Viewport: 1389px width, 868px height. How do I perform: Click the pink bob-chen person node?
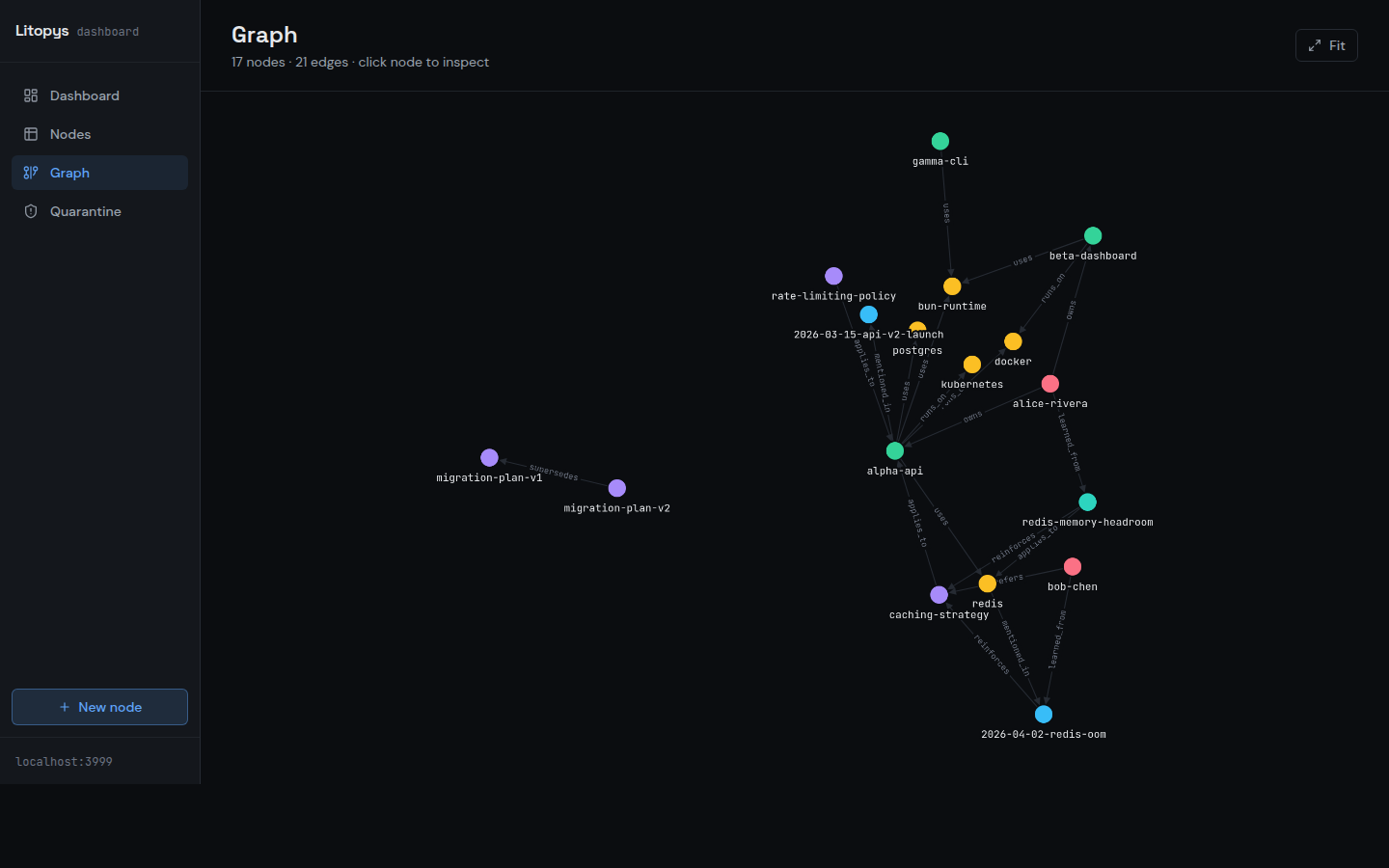[x=1073, y=566]
